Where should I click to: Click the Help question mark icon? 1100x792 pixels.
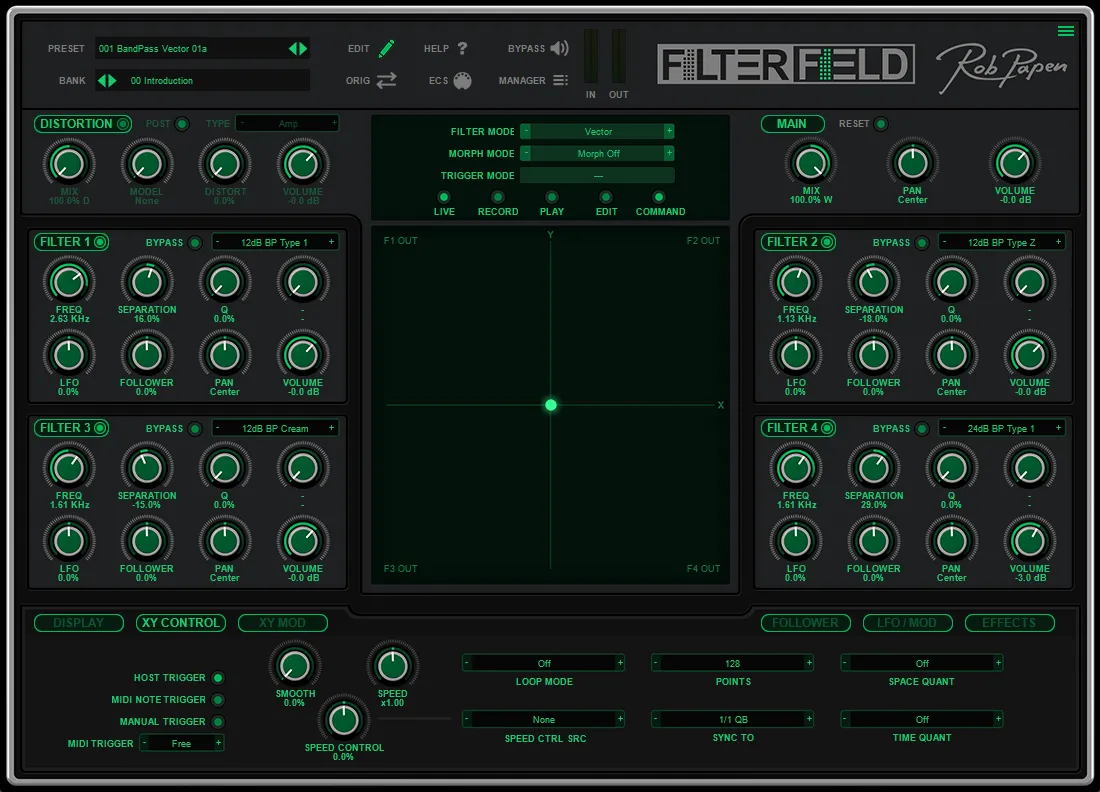(462, 48)
